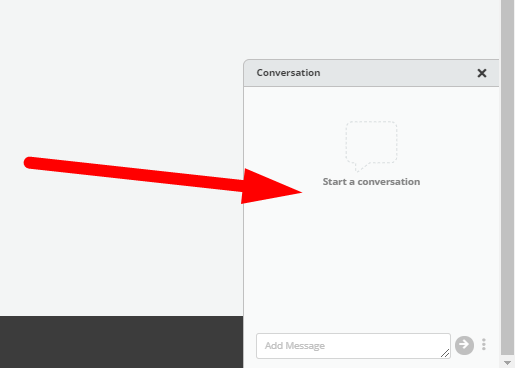Click the dark footer bar
The height and width of the screenshot is (368, 515).
pyautogui.click(x=121, y=342)
